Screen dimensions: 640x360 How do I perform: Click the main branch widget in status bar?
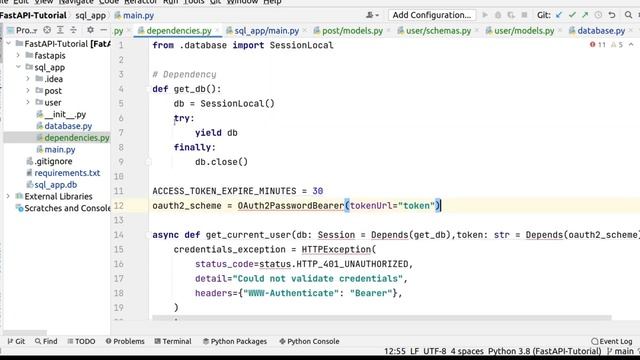(x=620, y=351)
